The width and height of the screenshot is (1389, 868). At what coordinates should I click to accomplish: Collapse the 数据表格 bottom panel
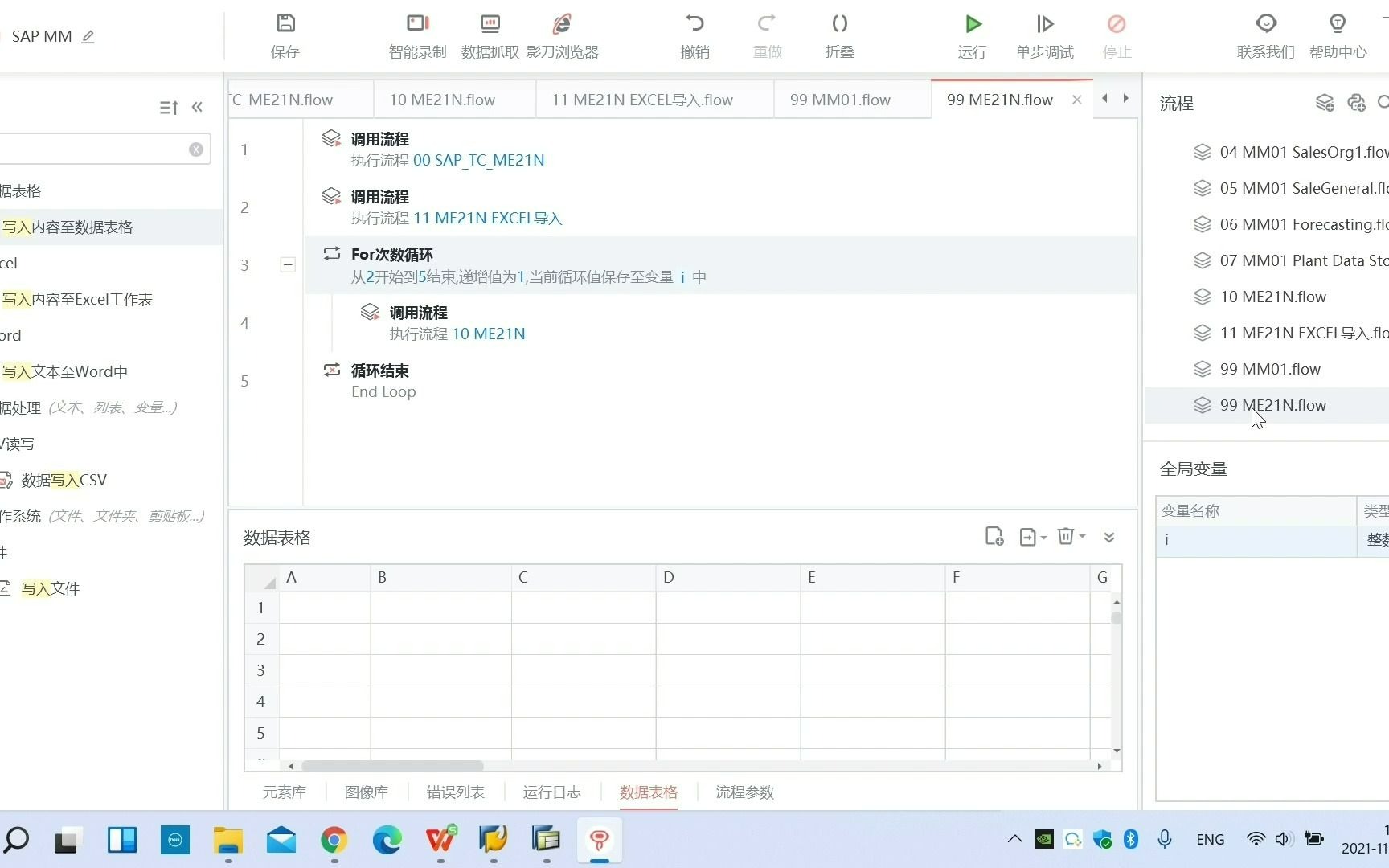1109,537
